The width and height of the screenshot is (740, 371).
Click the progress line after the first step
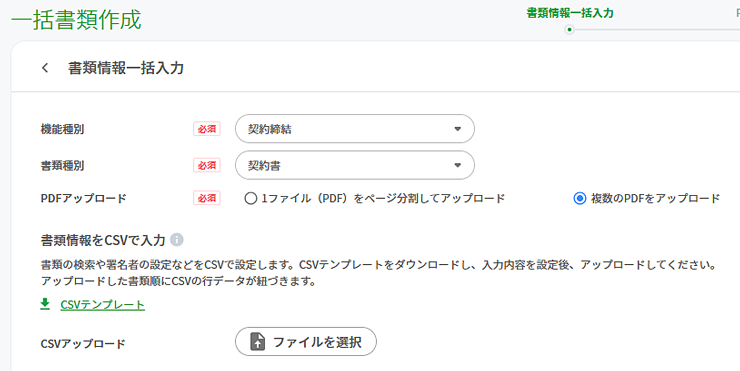(657, 30)
